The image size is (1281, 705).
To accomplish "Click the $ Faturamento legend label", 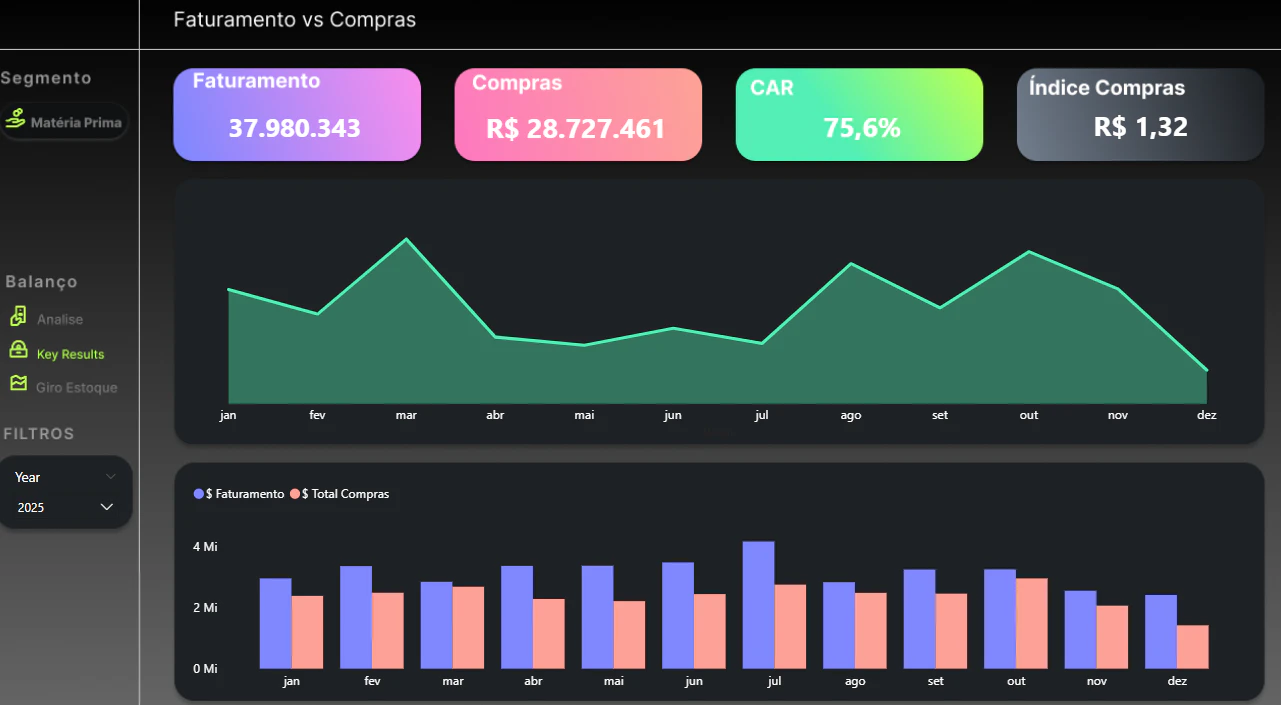I will pyautogui.click(x=245, y=494).
